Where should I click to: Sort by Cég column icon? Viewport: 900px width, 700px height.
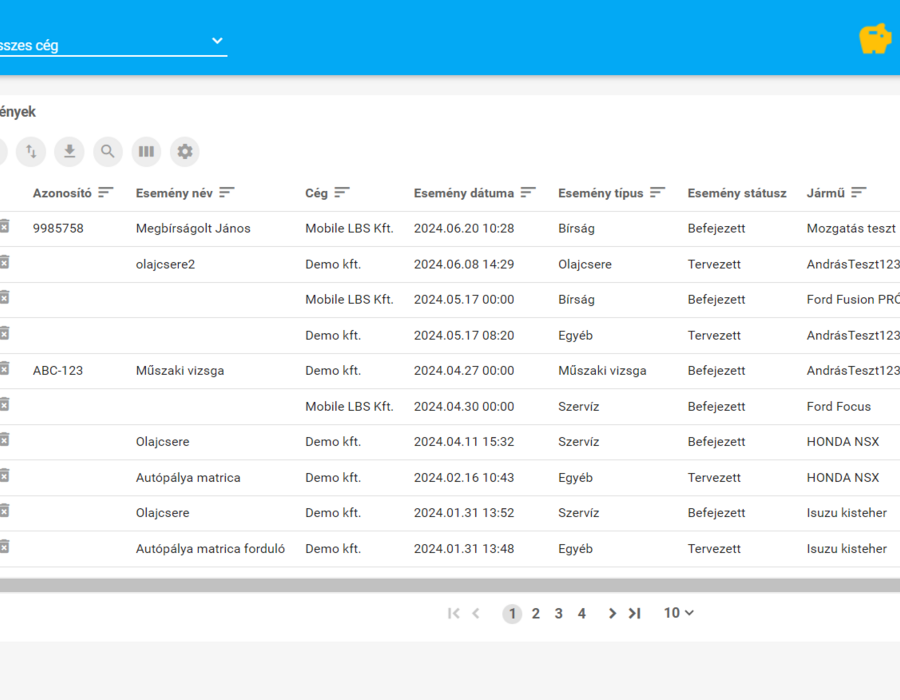[x=342, y=192]
